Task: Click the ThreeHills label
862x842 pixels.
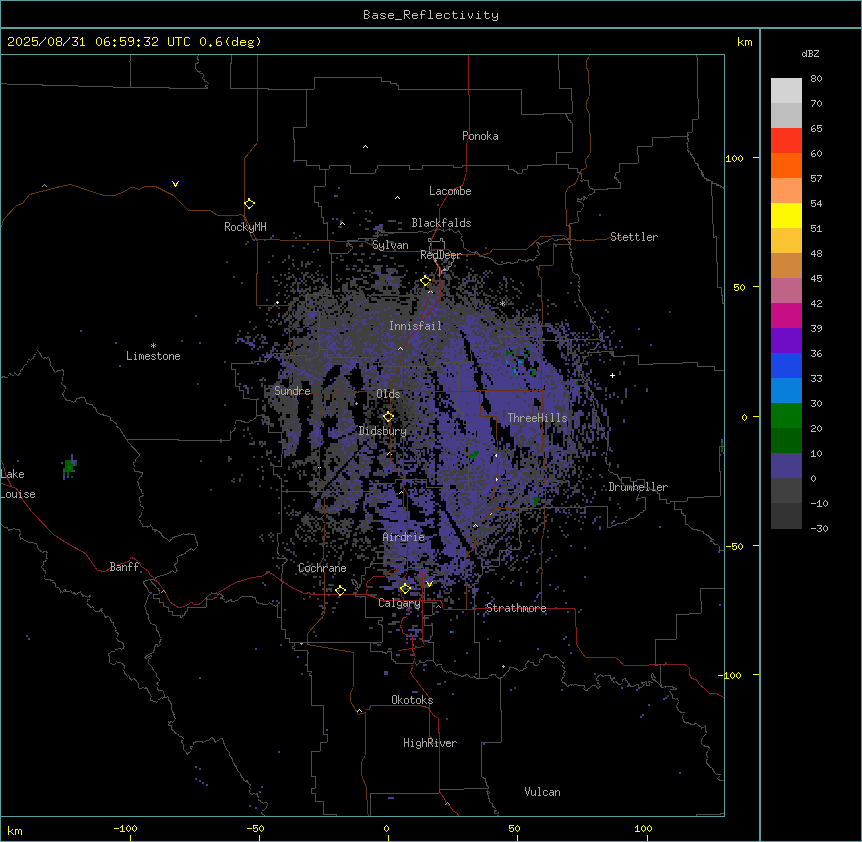Action: [537, 418]
